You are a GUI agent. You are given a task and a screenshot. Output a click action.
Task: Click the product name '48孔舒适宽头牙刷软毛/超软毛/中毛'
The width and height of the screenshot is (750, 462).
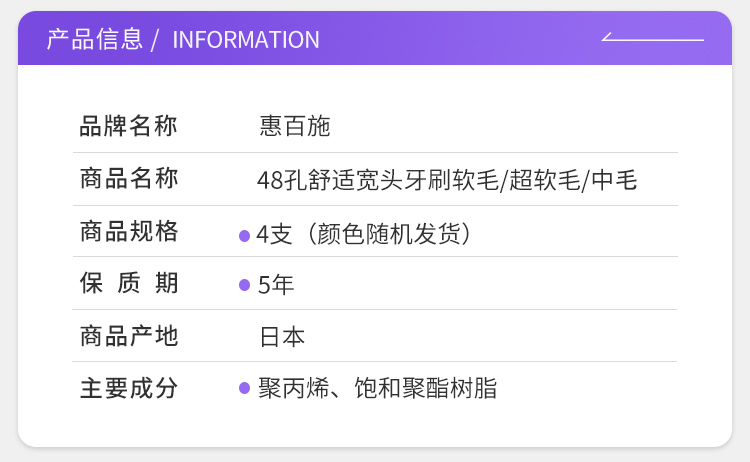click(447, 180)
